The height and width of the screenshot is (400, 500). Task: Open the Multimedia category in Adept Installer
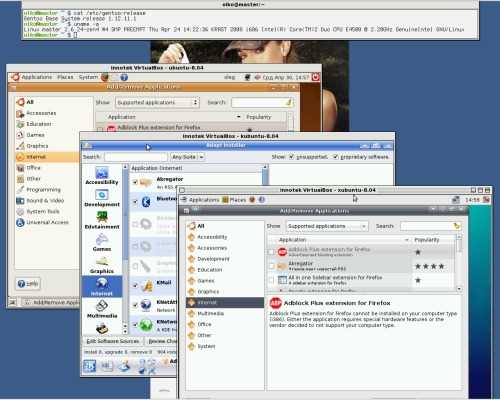[x=102, y=309]
